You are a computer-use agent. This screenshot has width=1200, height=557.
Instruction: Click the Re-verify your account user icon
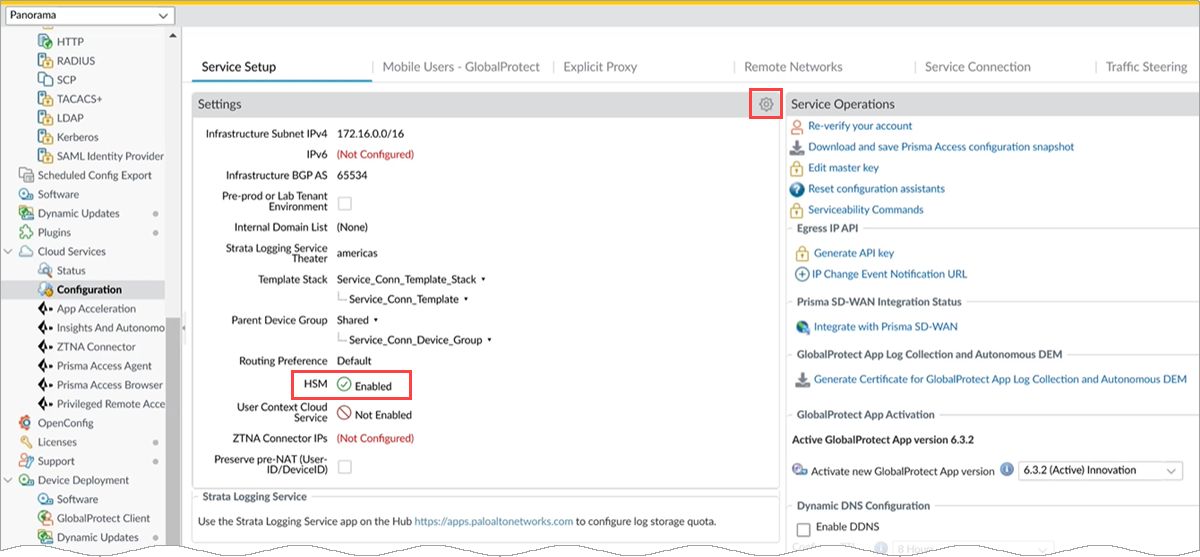pyautogui.click(x=797, y=126)
